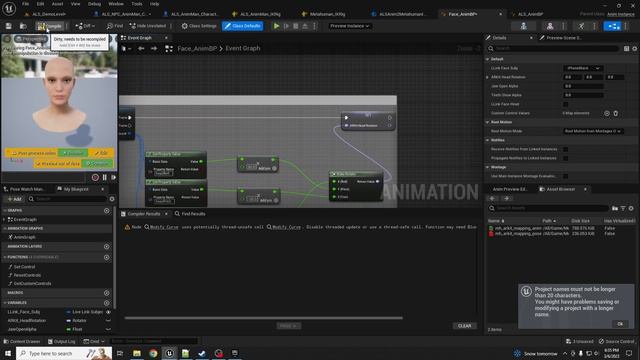Click the frame skip icon beside Play

(287, 26)
